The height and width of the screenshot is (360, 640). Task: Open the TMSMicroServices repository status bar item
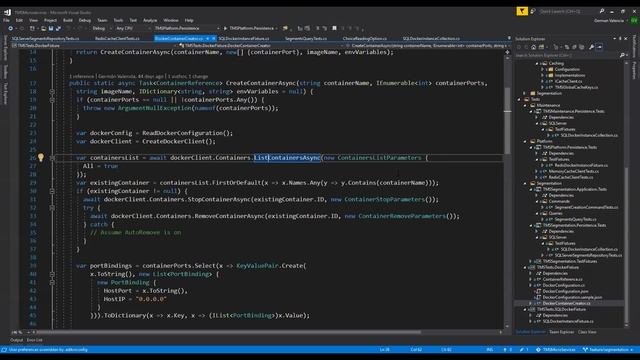pos(556,350)
